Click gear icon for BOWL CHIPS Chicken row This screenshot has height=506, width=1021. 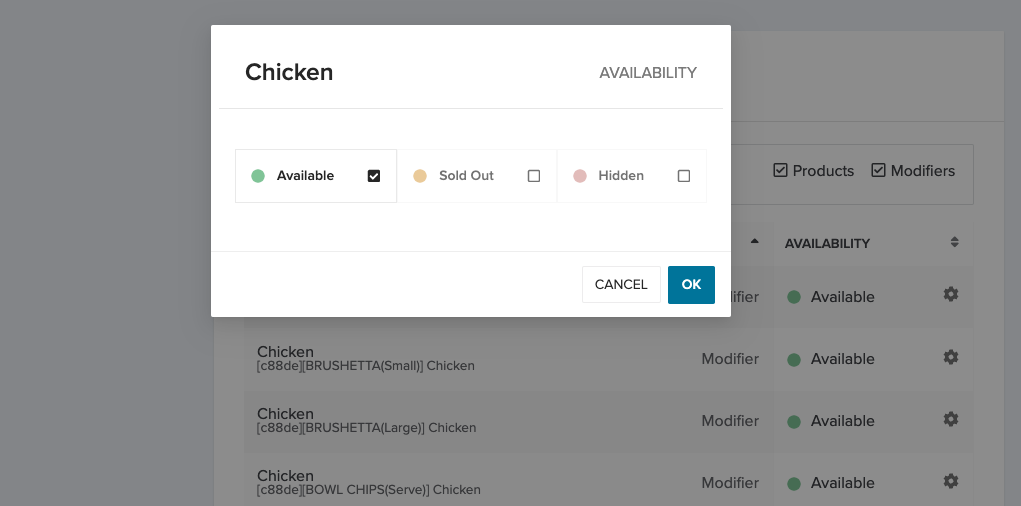coord(951,481)
